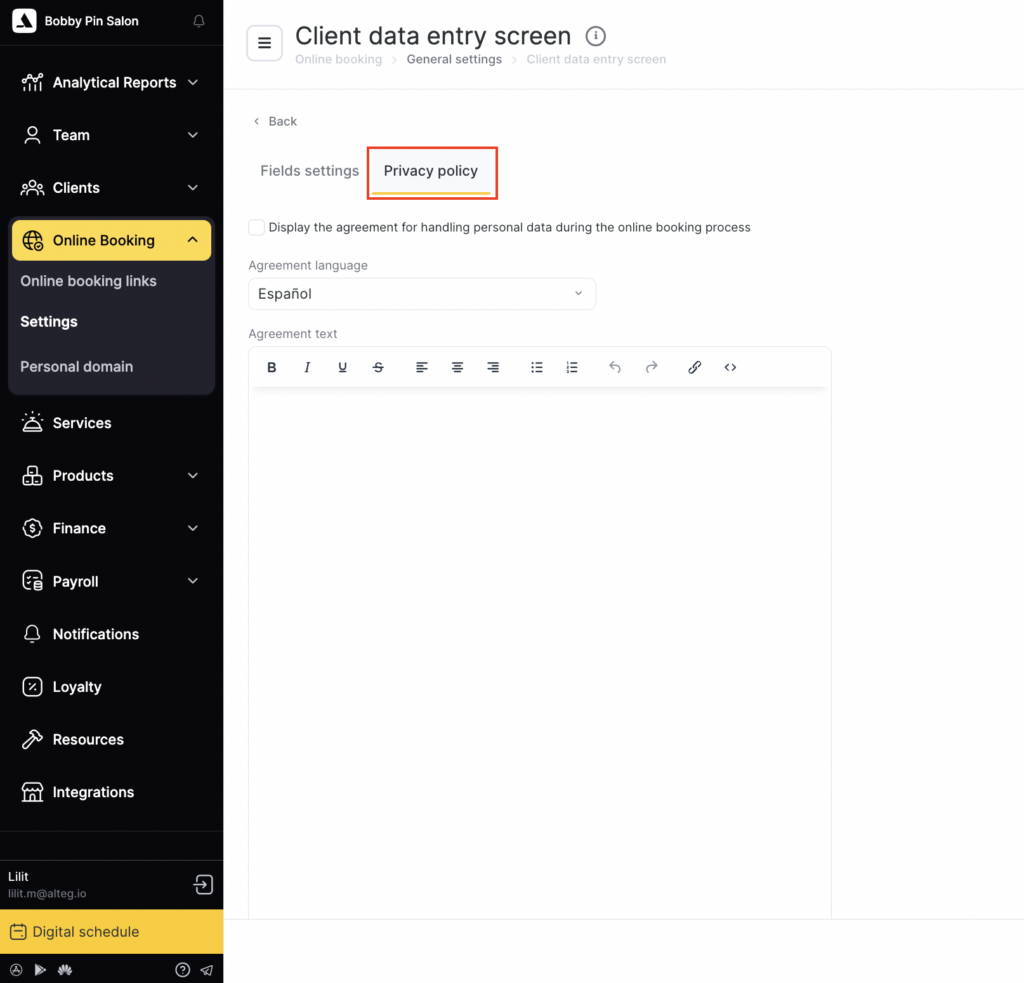Open the source code view icon
Screen dimensions: 1024x983
pos(730,368)
